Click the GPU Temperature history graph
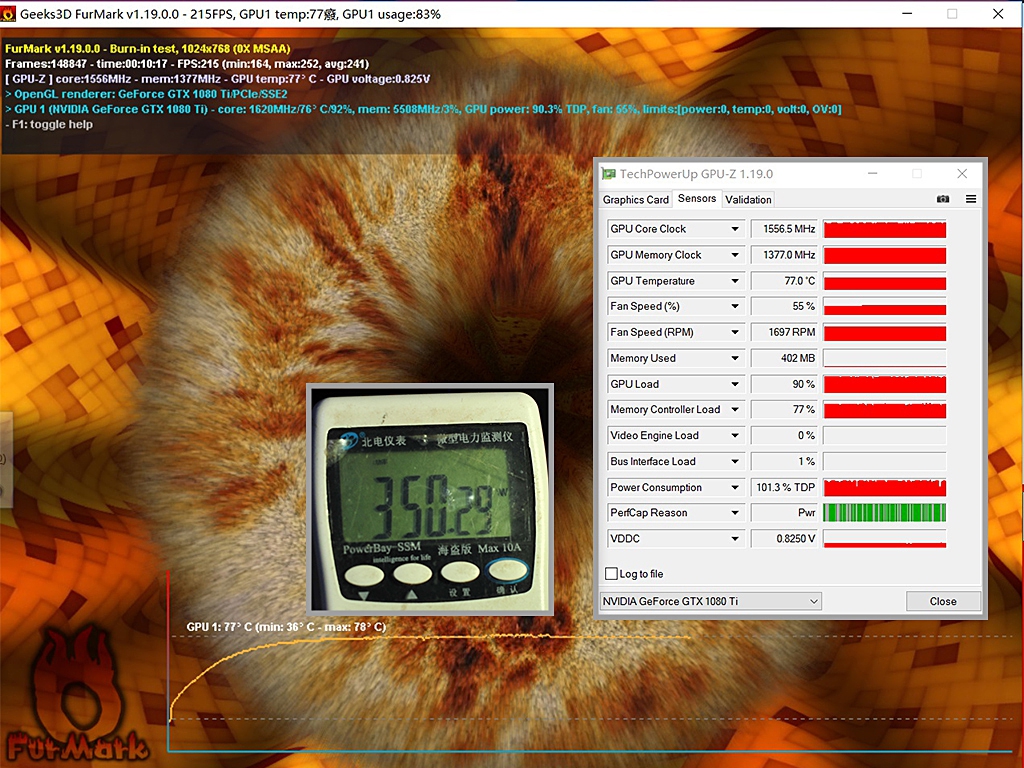Viewport: 1024px width, 768px height. point(885,281)
